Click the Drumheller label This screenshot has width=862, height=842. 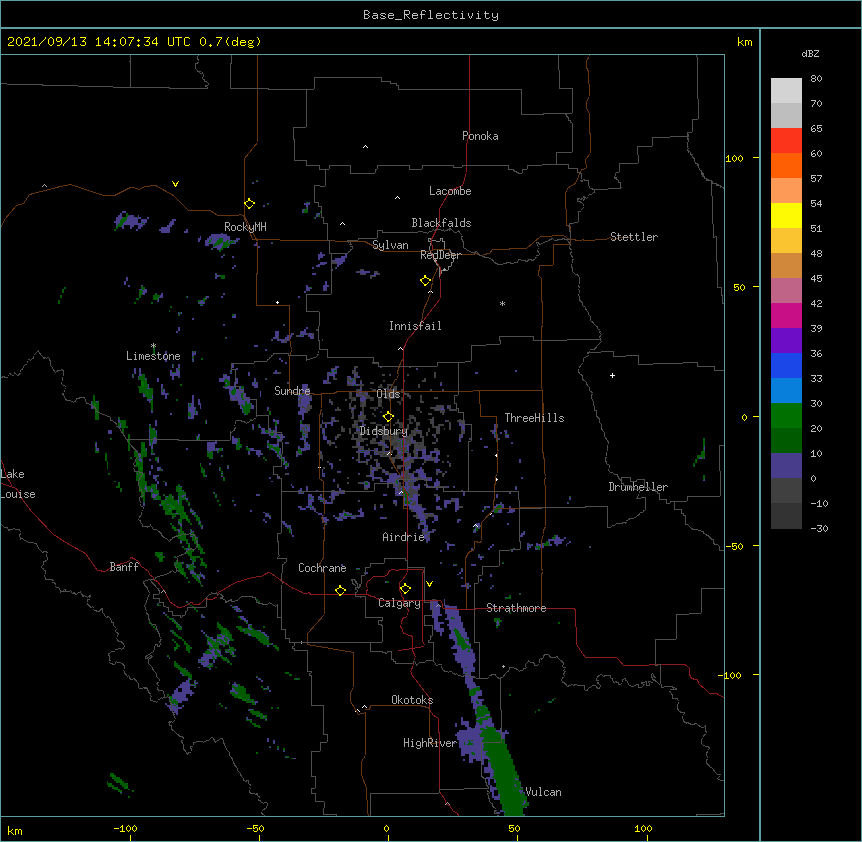tap(638, 487)
